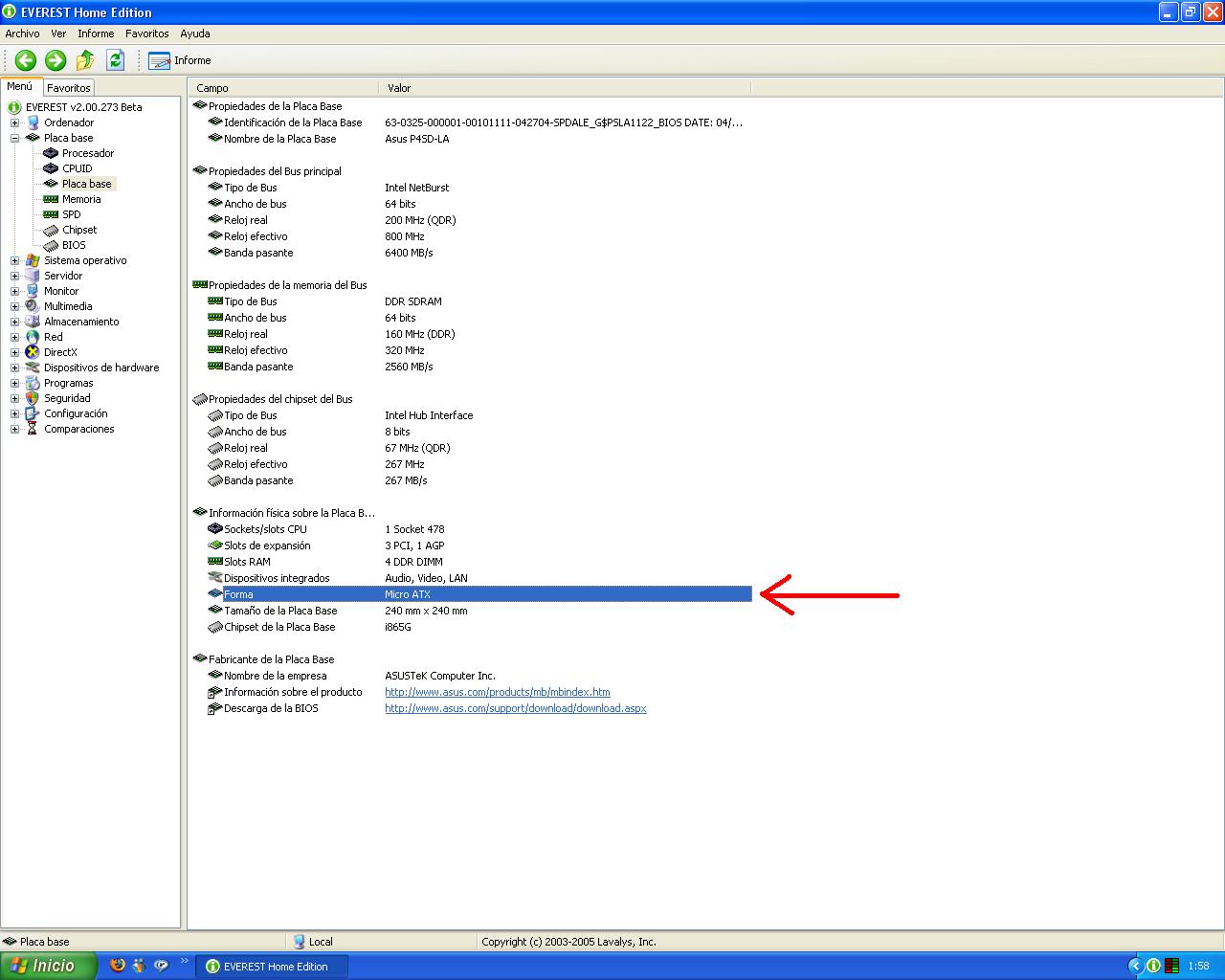
Task: Open the Informe menu
Action: pos(96,33)
